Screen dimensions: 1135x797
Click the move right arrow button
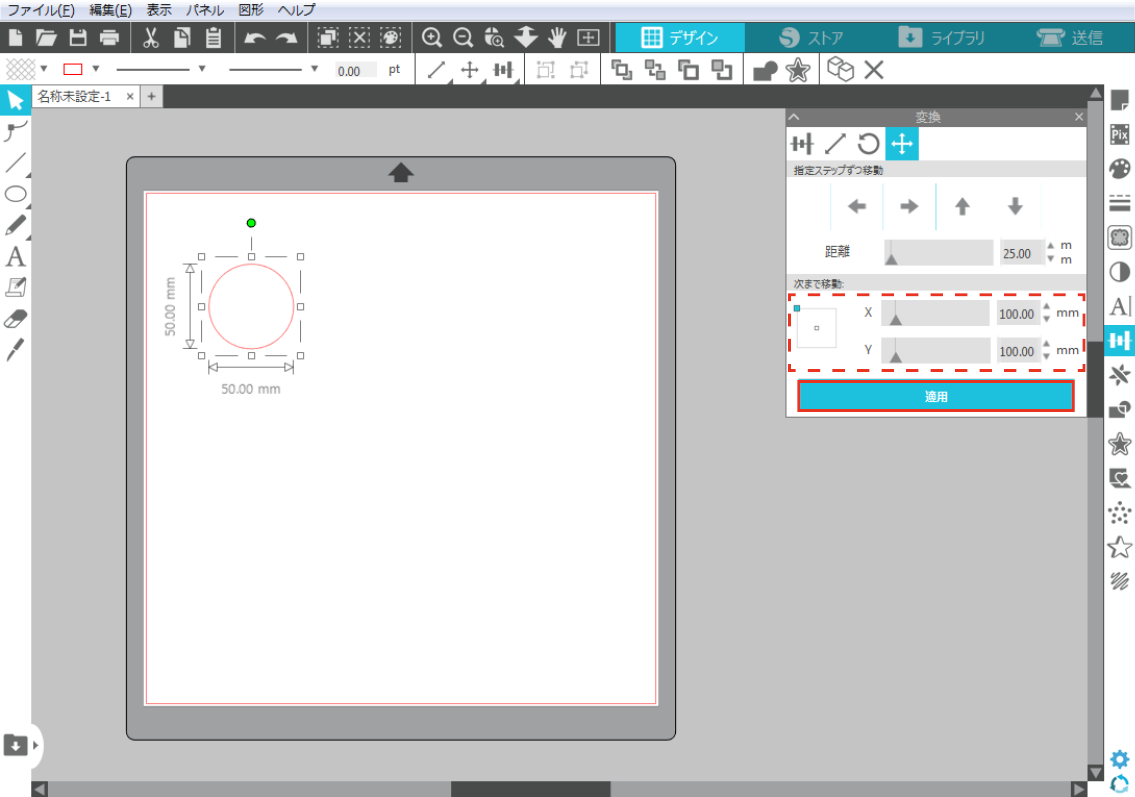909,207
